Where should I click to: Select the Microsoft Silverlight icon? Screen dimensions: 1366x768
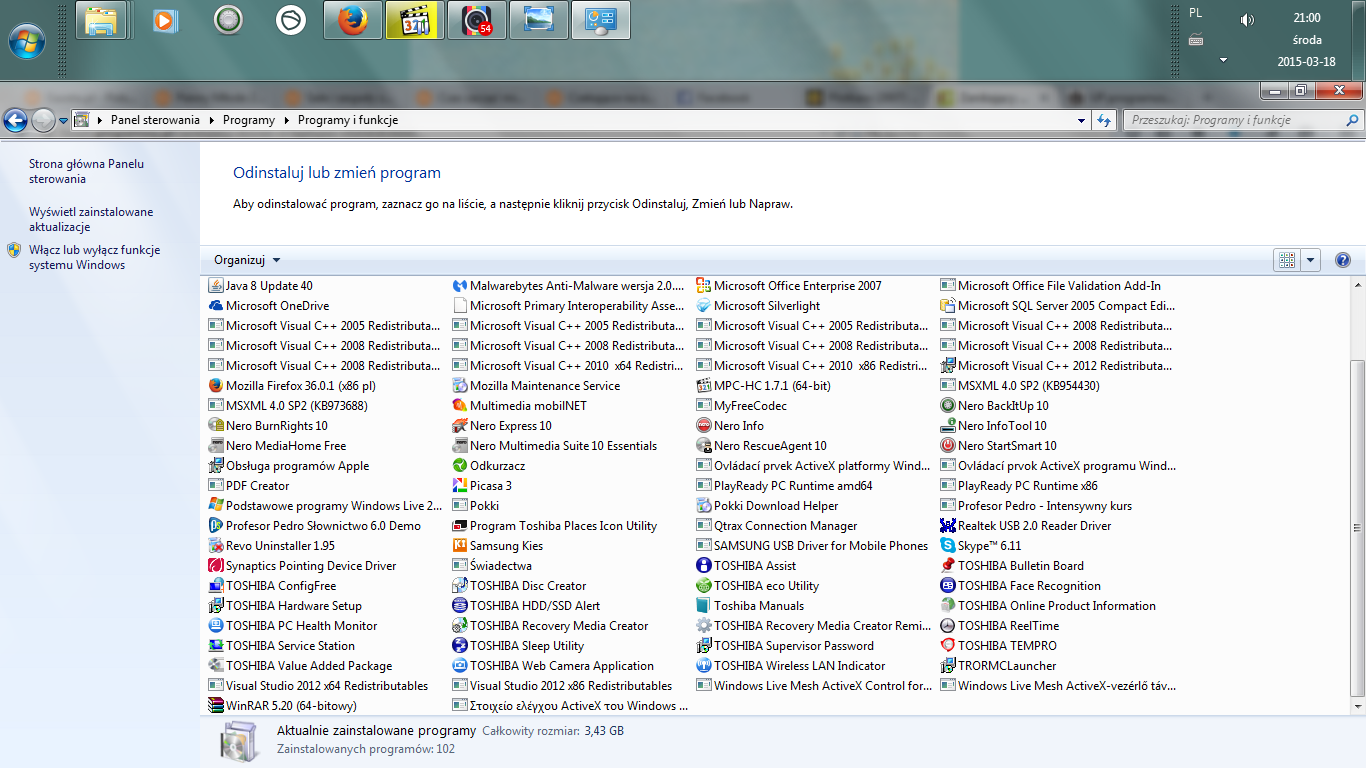704,306
